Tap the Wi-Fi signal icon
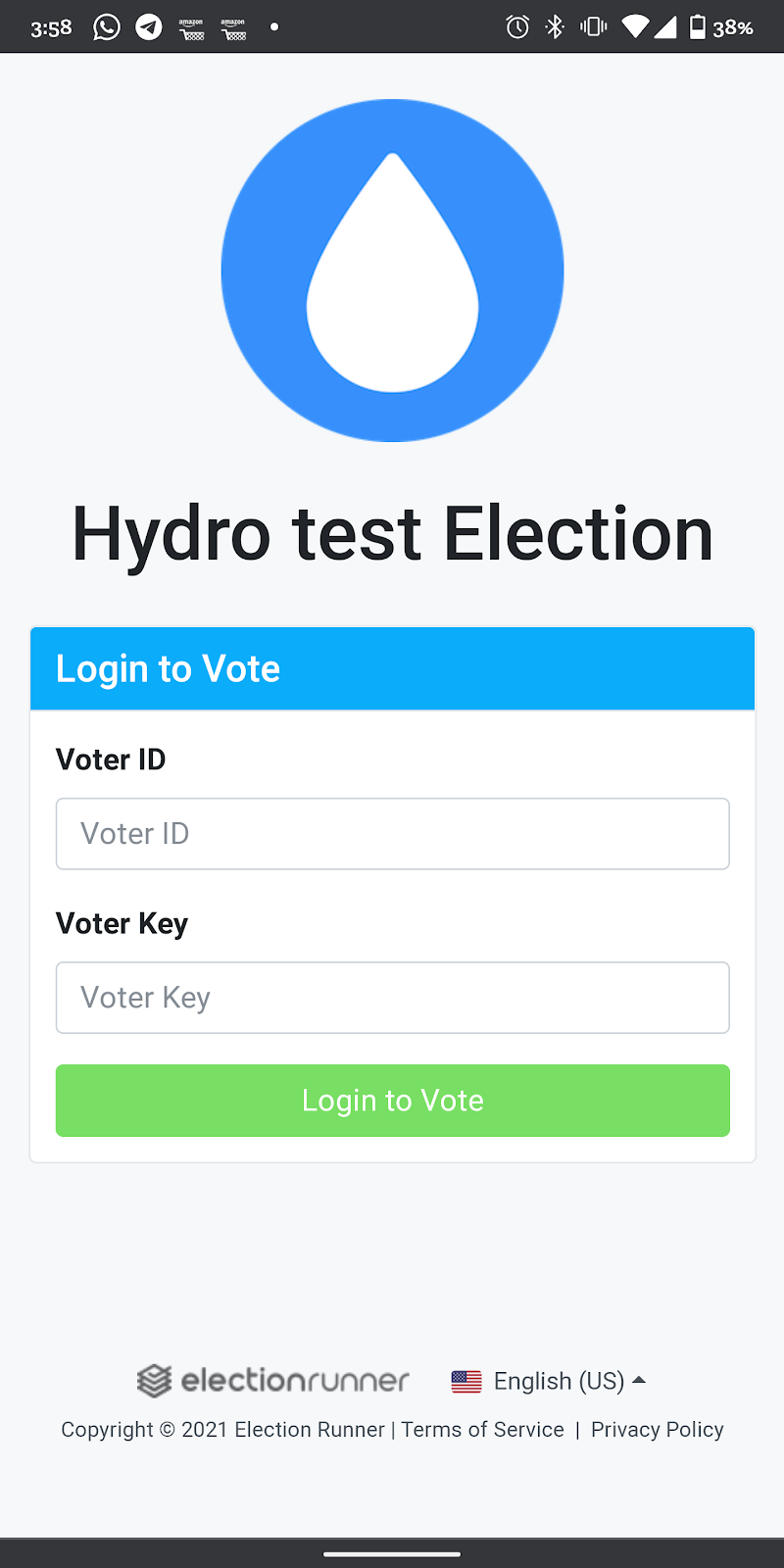This screenshot has width=784, height=1568. pos(635,27)
